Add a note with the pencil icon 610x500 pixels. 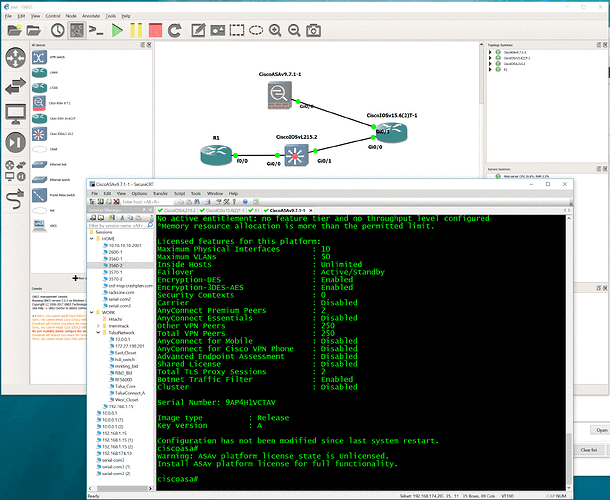click(198, 30)
